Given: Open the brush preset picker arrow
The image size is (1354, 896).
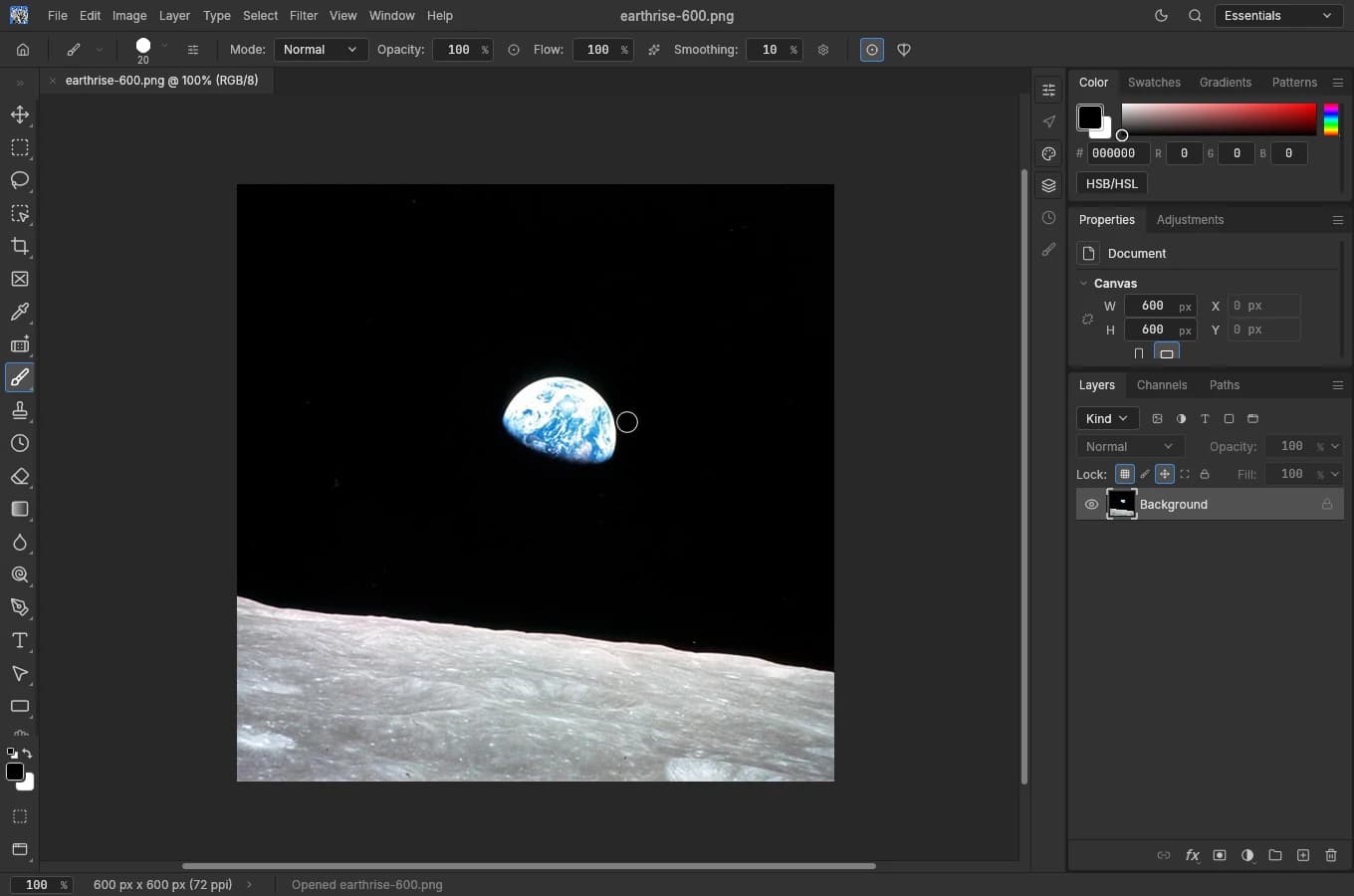Looking at the screenshot, I should coord(164,46).
